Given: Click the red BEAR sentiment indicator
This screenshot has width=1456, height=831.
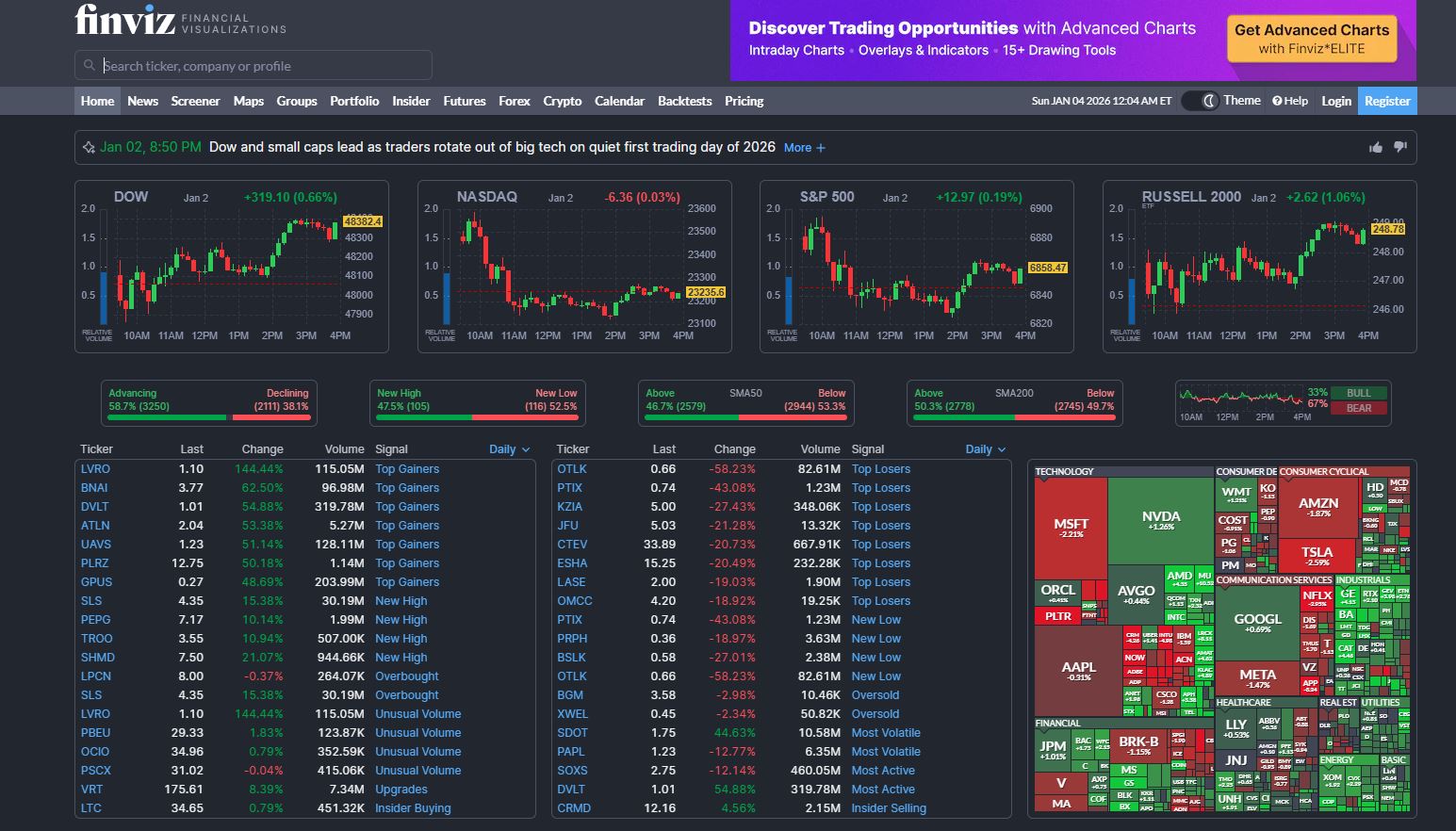Looking at the screenshot, I should pos(1357,409).
